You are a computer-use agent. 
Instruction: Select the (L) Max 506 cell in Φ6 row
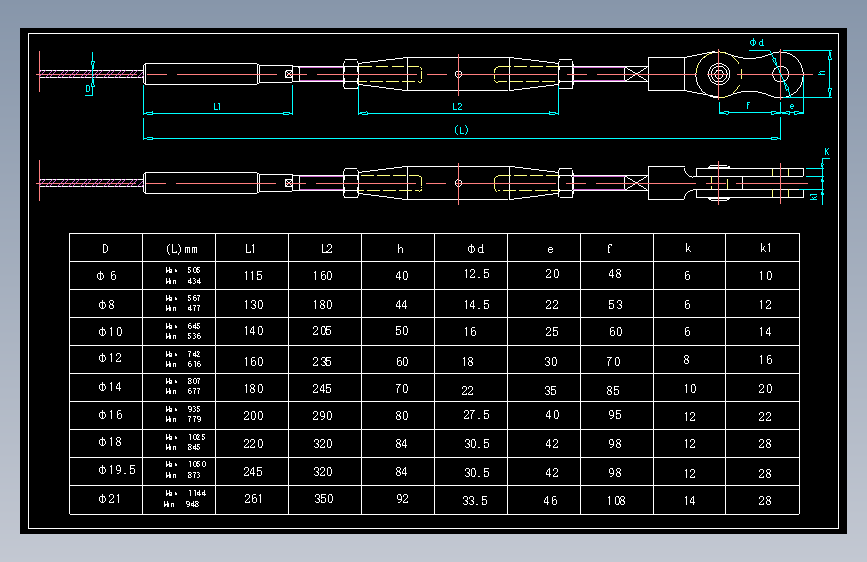click(x=183, y=270)
